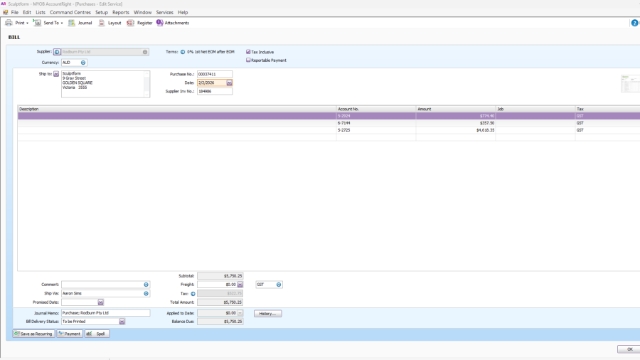Click the Amount column header
Image resolution: width=640 pixels, height=360 pixels.
[x=456, y=109]
